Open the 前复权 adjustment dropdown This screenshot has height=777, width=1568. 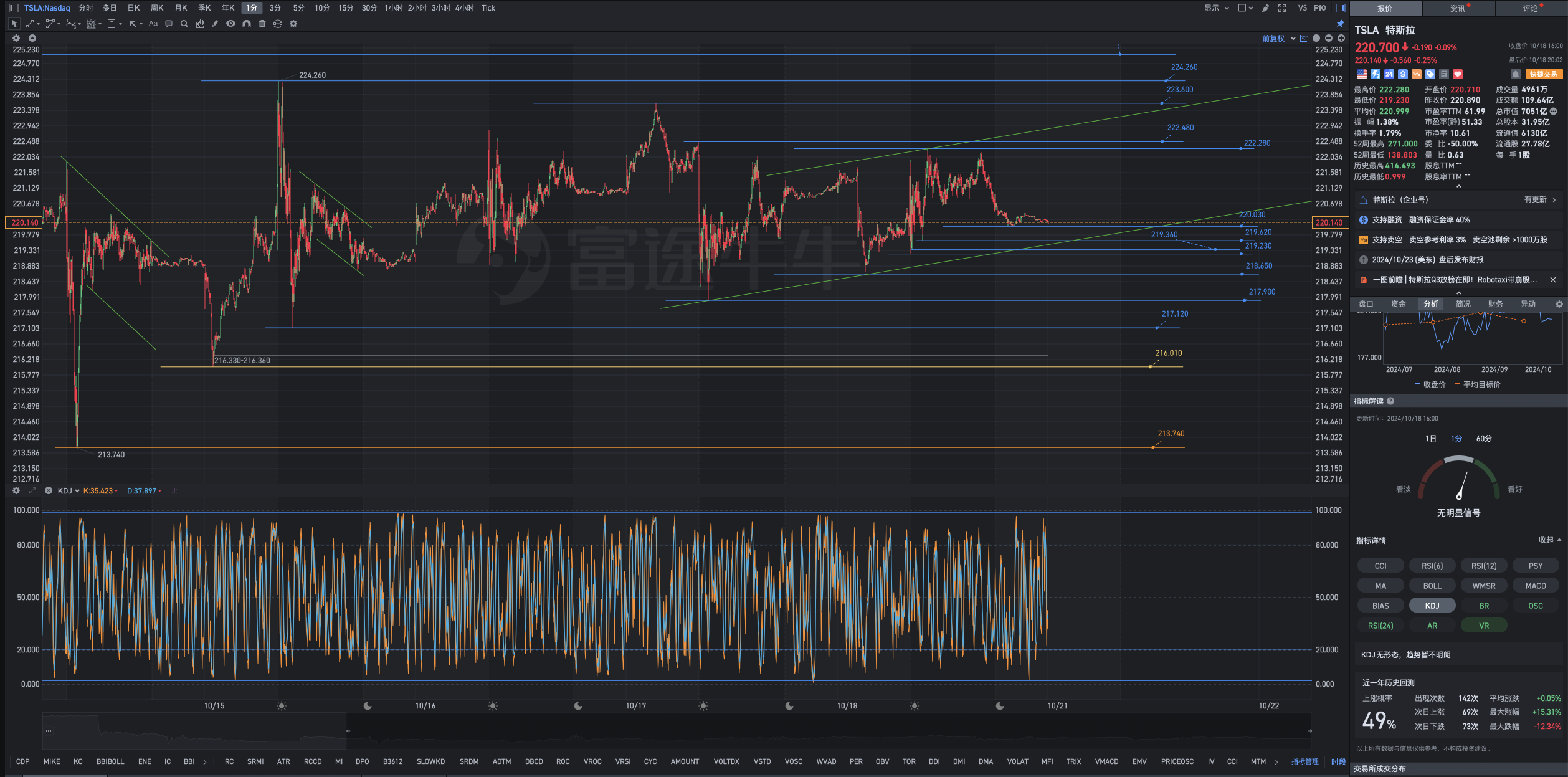point(1278,39)
